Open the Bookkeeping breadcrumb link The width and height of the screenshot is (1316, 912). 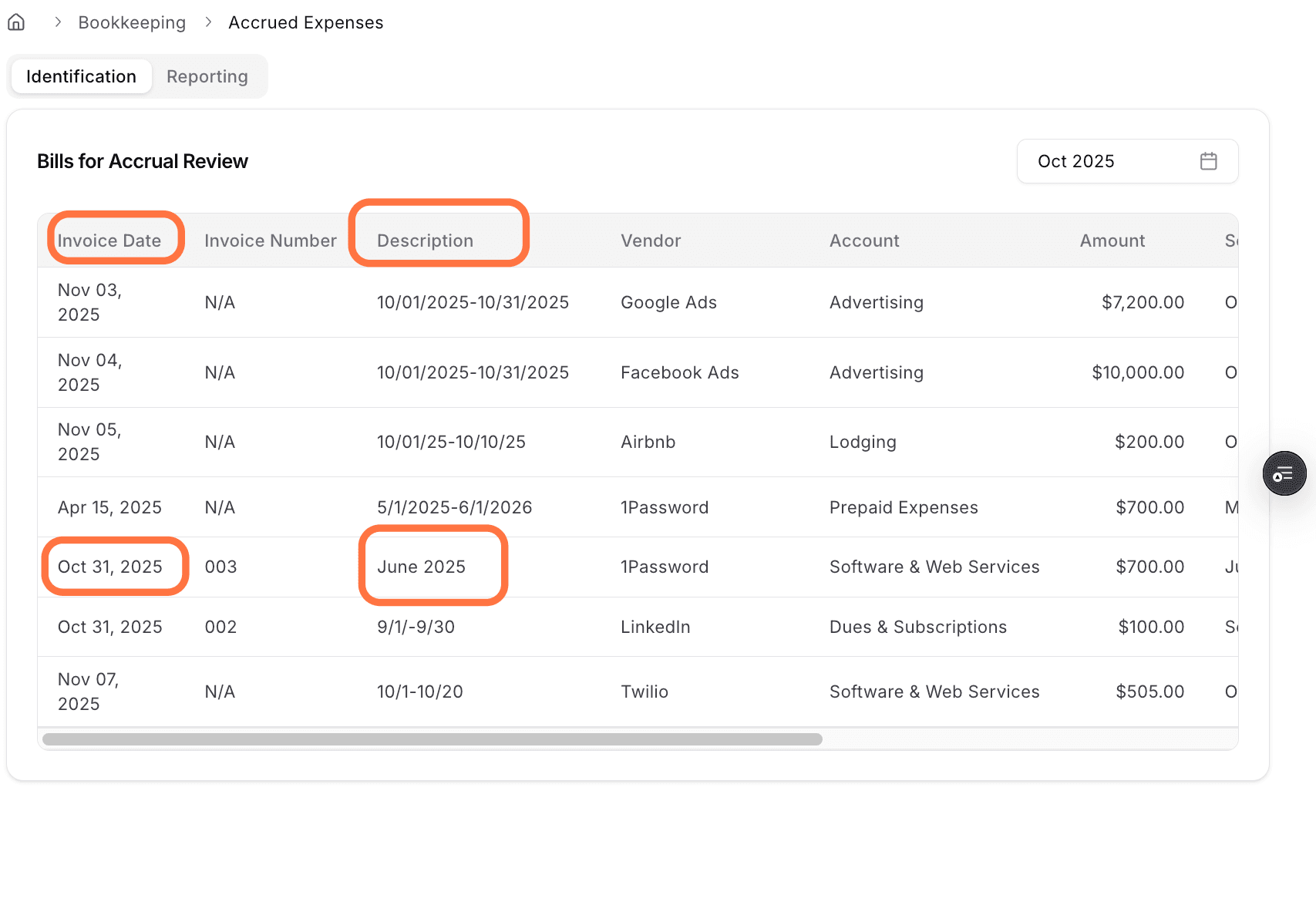point(132,22)
